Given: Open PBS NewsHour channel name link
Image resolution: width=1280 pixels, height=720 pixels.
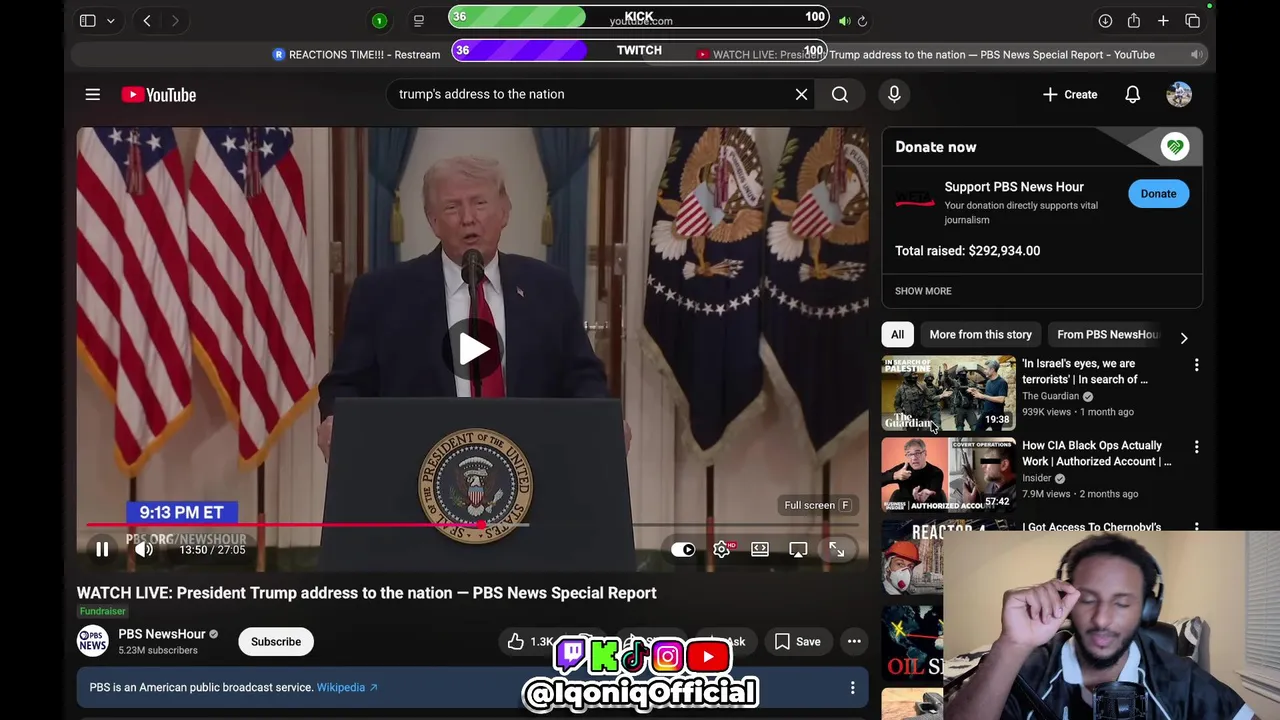Looking at the screenshot, I should coord(162,634).
